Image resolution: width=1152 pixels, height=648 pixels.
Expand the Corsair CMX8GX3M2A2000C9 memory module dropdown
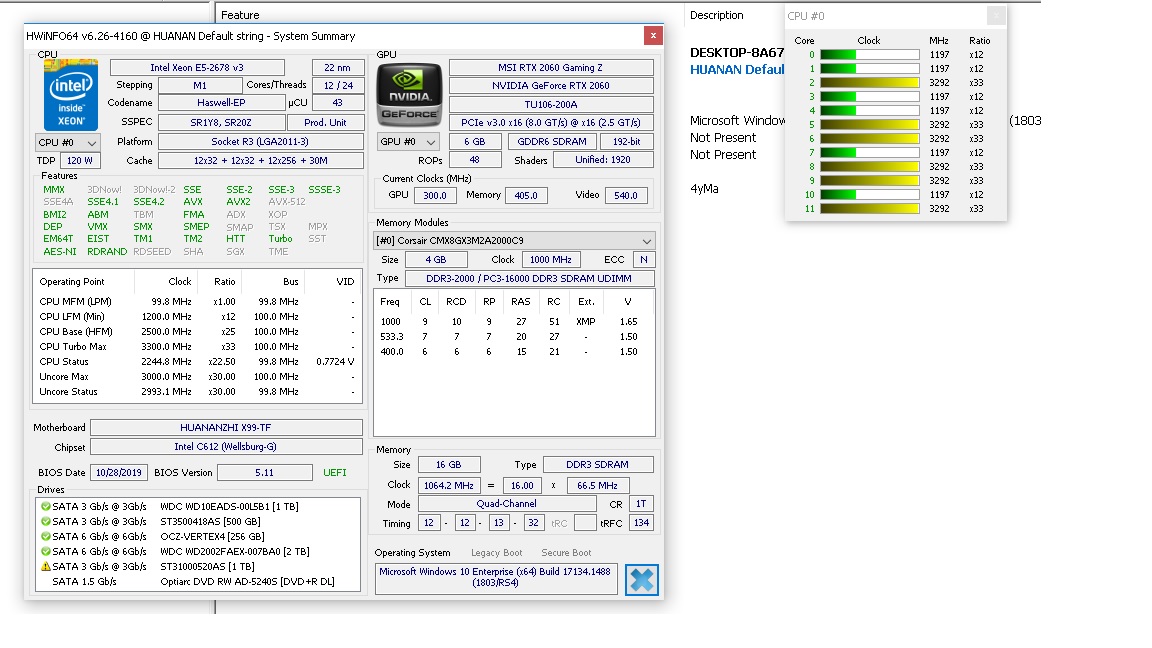pyautogui.click(x=514, y=241)
